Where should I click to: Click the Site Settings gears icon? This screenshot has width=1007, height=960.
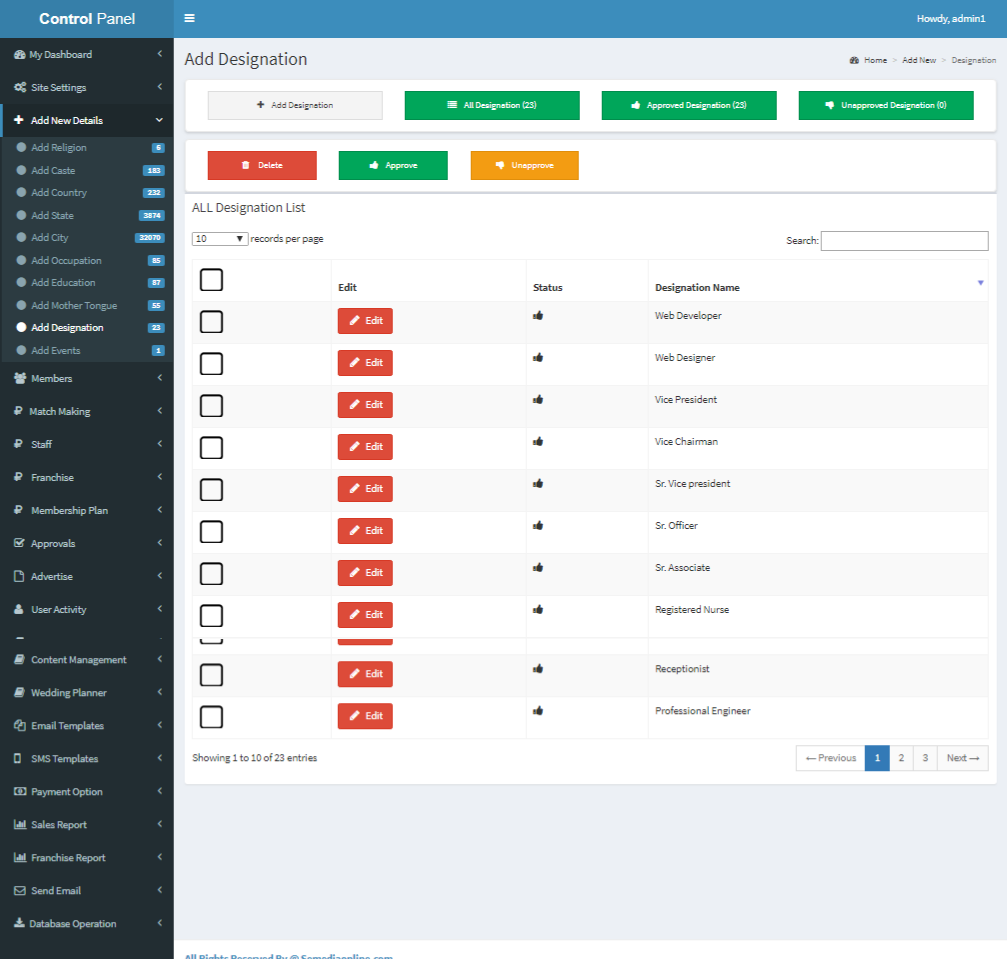(x=21, y=87)
